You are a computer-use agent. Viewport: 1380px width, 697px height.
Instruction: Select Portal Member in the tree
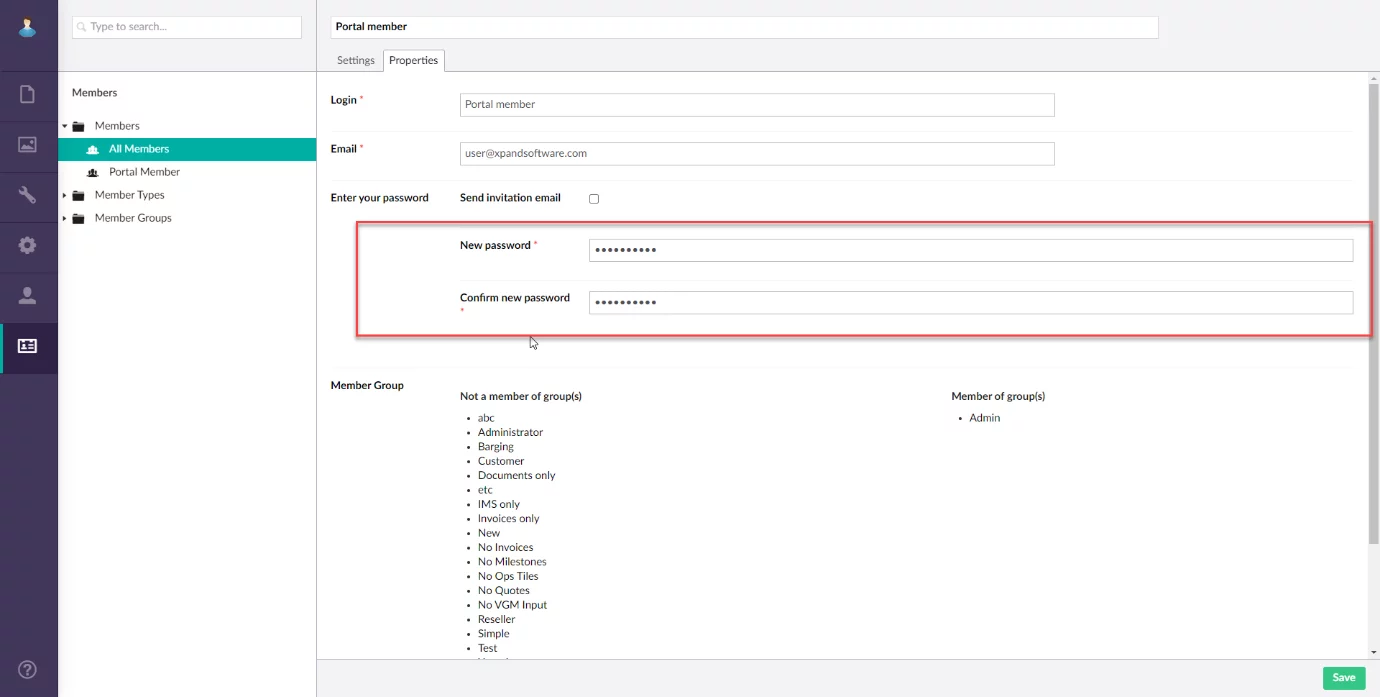144,172
